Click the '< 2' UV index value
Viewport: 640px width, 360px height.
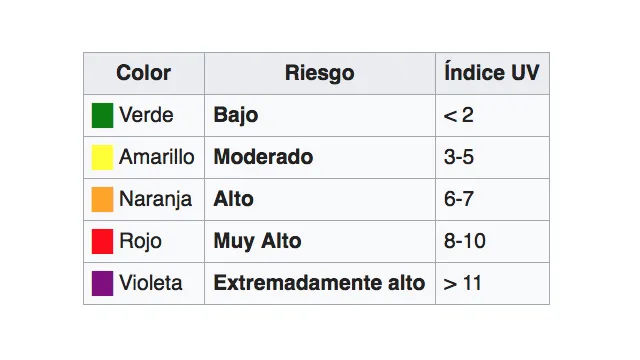pos(459,116)
